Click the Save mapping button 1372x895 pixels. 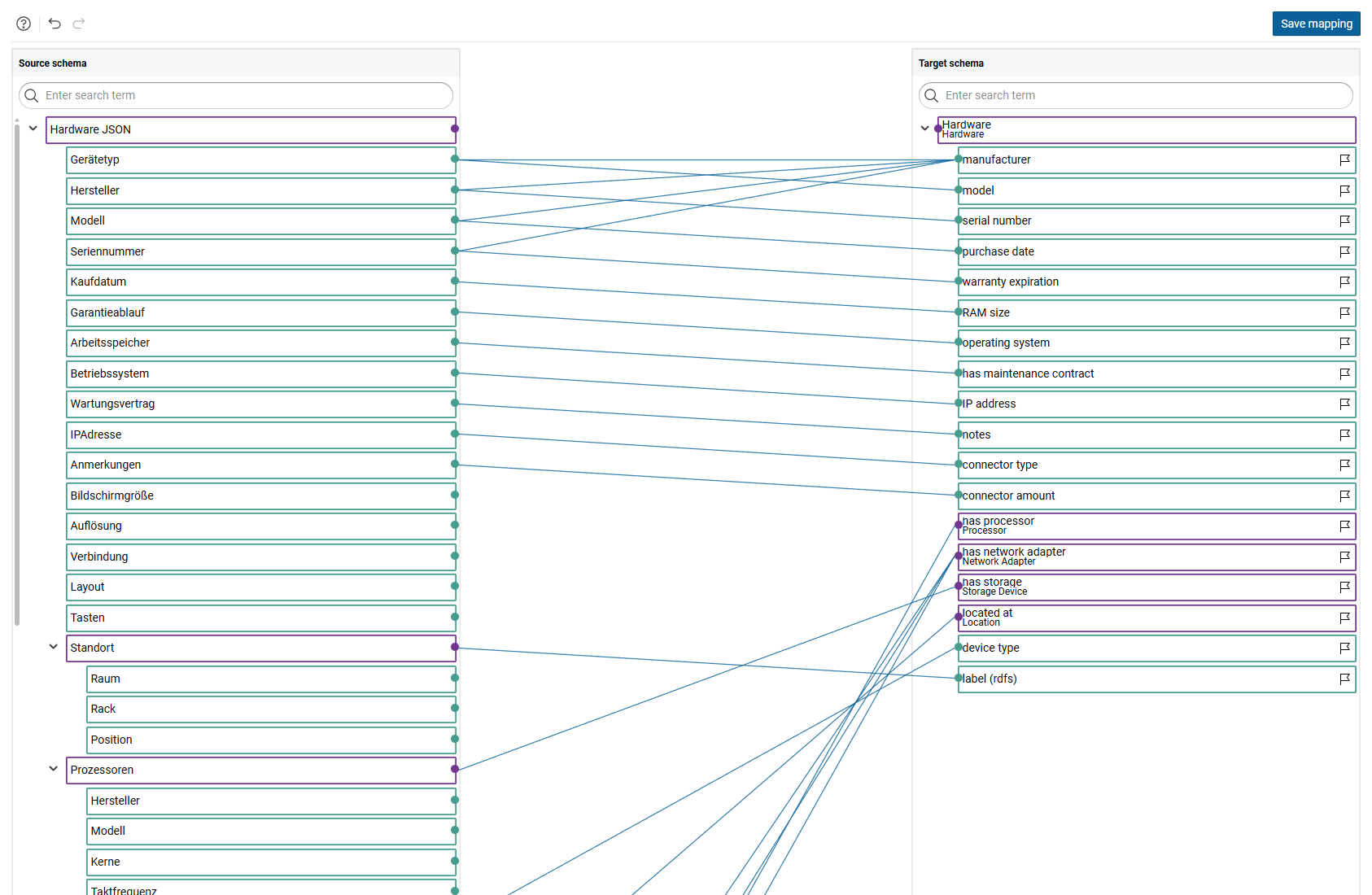(1316, 24)
